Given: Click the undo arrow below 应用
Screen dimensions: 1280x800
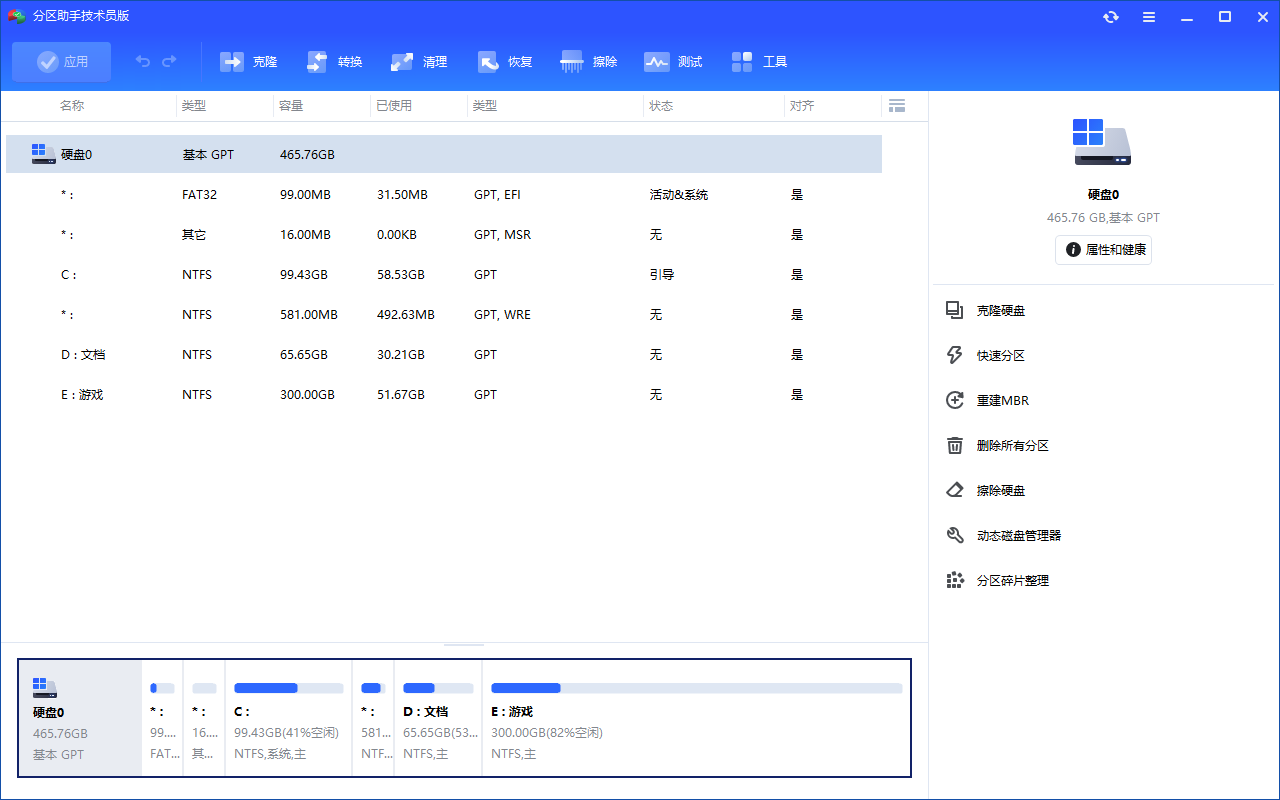Looking at the screenshot, I should [x=142, y=61].
